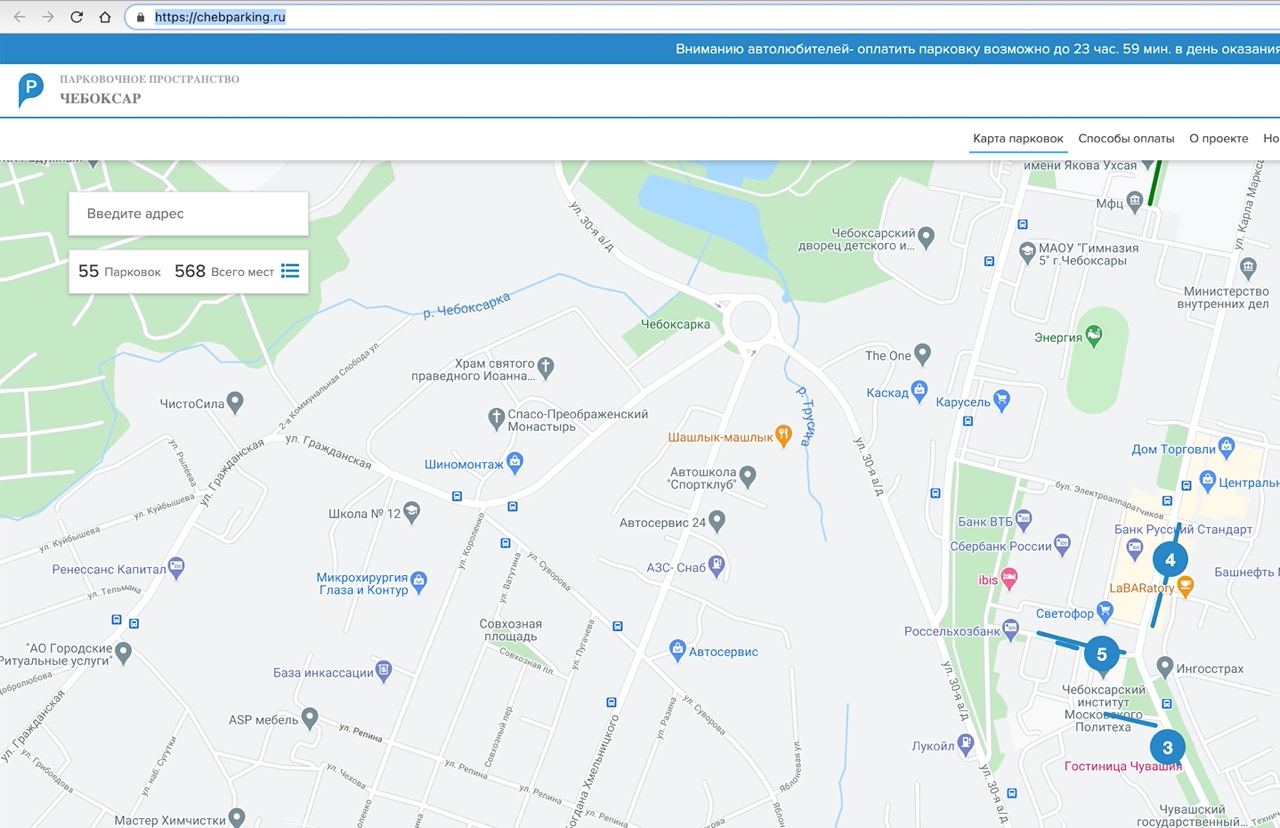
Task: Open the Карта парковок tab
Action: coord(1018,139)
